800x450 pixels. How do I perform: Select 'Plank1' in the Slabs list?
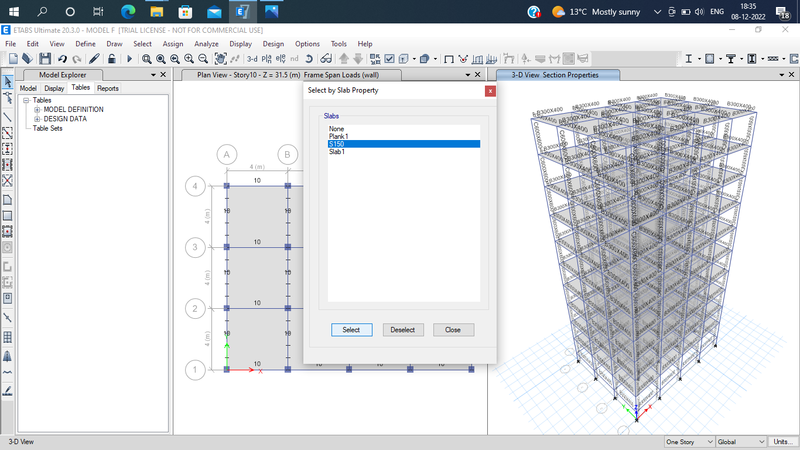[x=404, y=136]
